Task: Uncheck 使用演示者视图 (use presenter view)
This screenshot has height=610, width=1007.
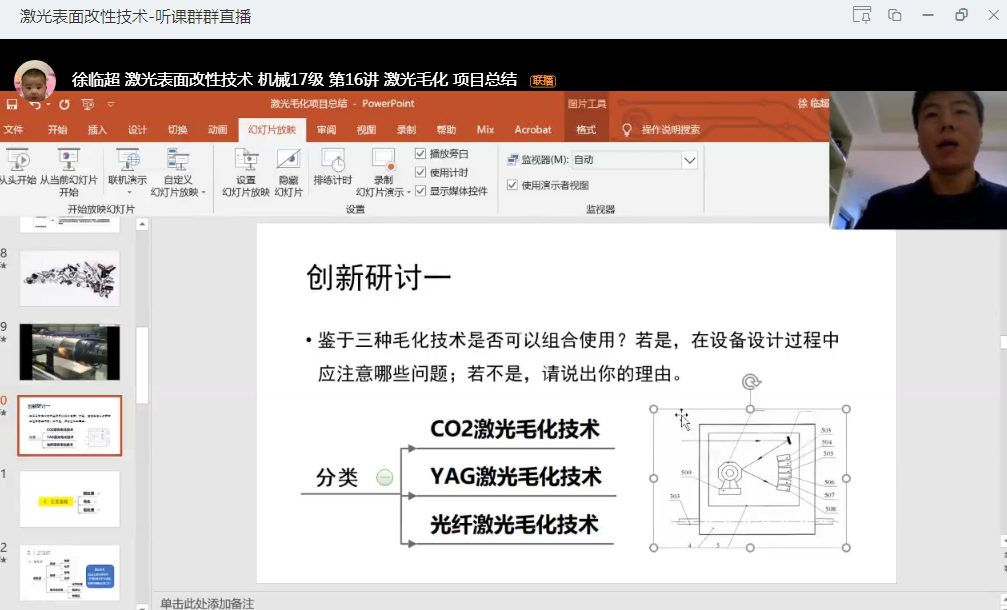Action: coord(513,185)
